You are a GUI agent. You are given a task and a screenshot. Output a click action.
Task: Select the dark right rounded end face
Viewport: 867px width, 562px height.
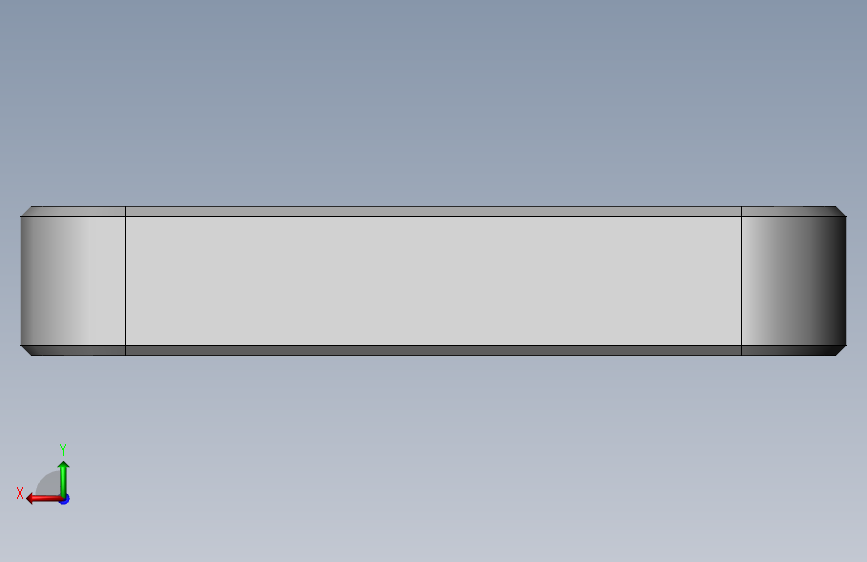tap(794, 281)
